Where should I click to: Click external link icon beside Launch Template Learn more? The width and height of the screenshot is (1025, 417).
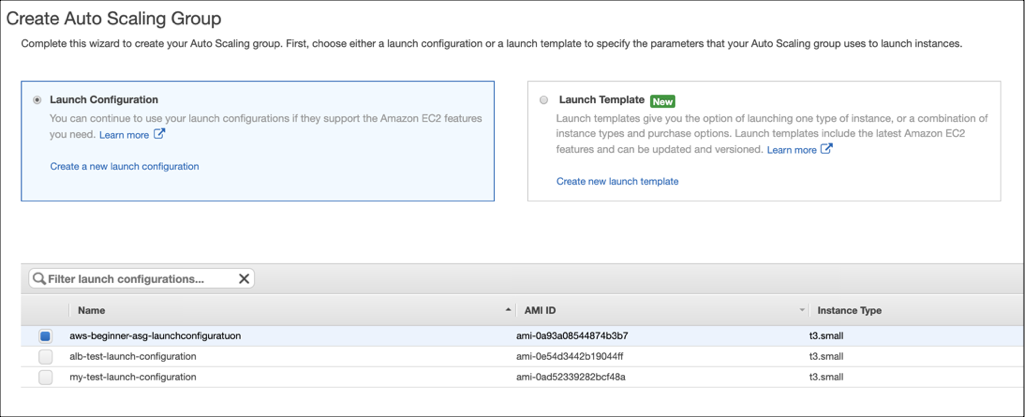point(826,149)
